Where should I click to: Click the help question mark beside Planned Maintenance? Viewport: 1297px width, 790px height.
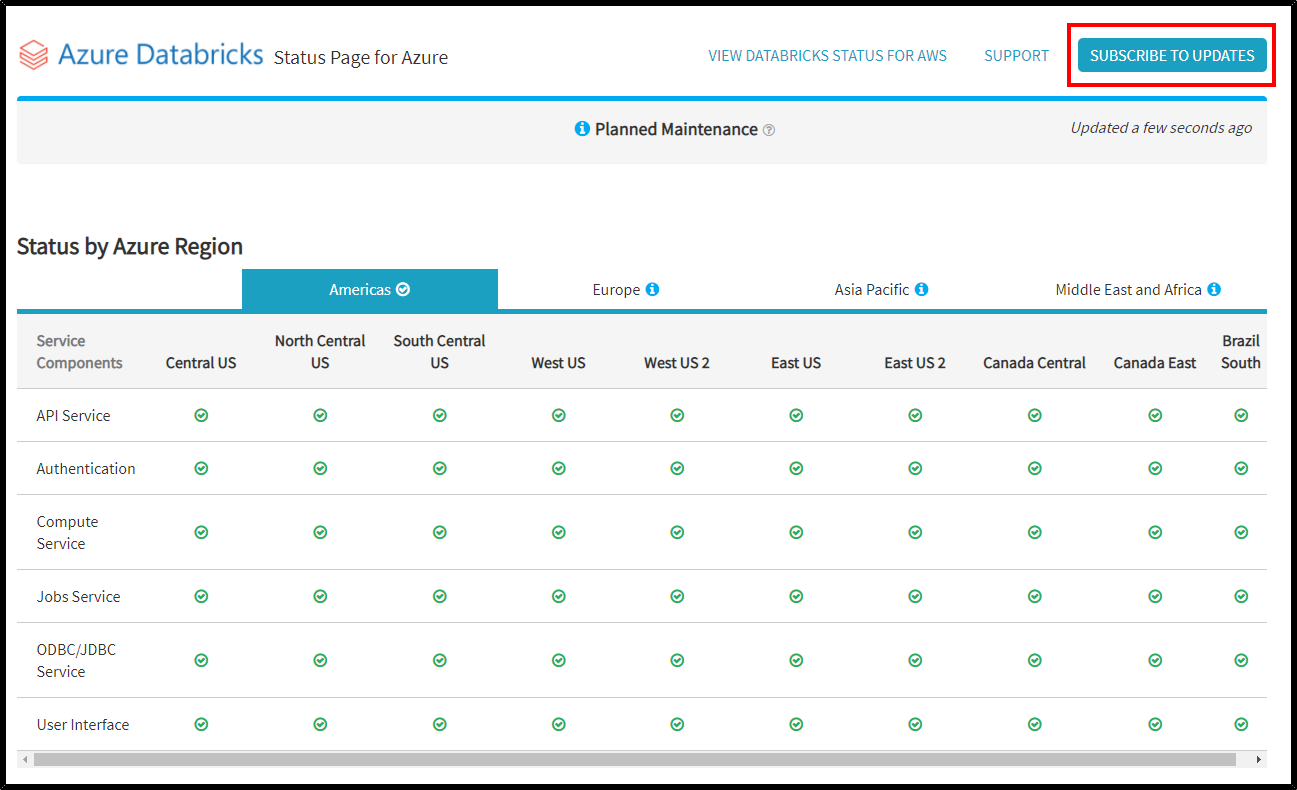point(769,130)
